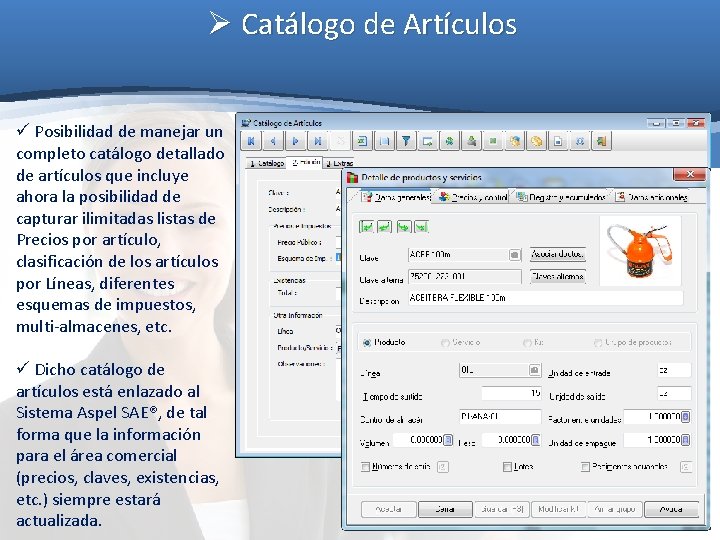Click the Unidad de salida field
This screenshot has height=540, width=720.
674,394
